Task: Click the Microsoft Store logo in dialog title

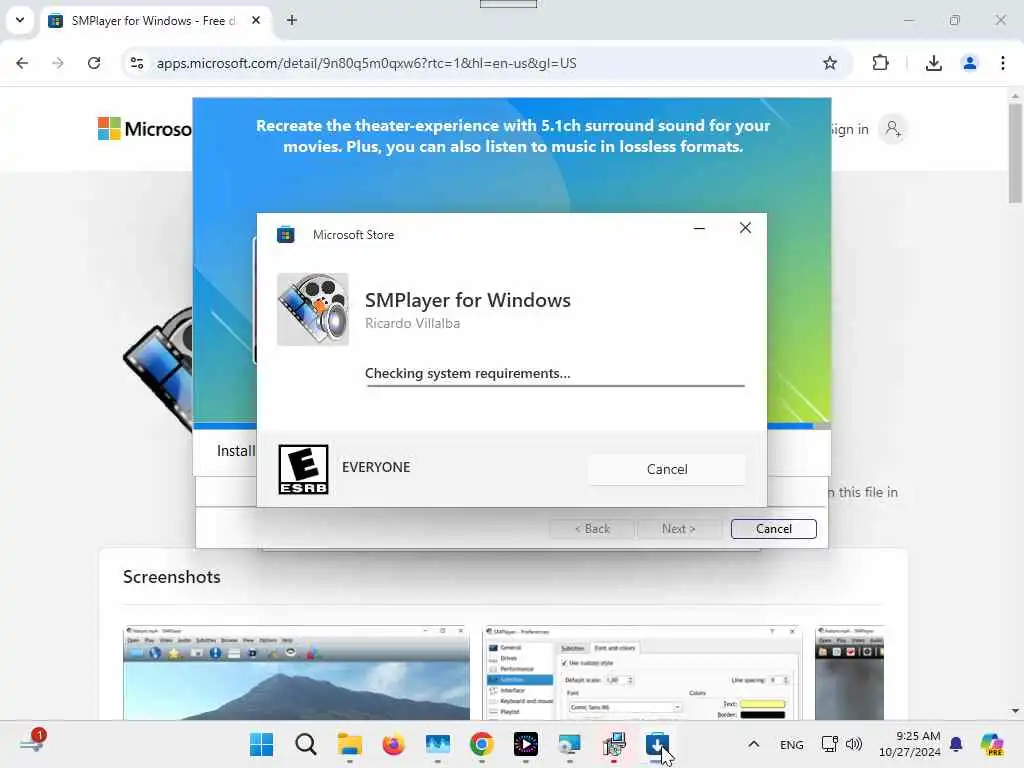Action: (x=285, y=234)
